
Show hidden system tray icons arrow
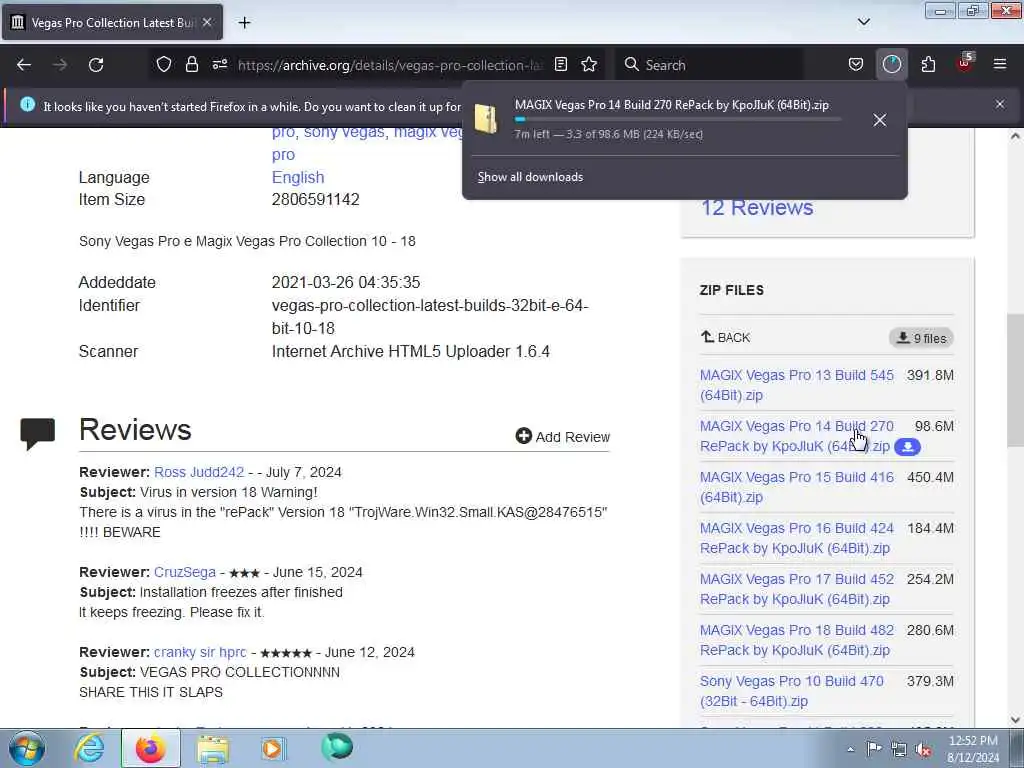pos(850,750)
